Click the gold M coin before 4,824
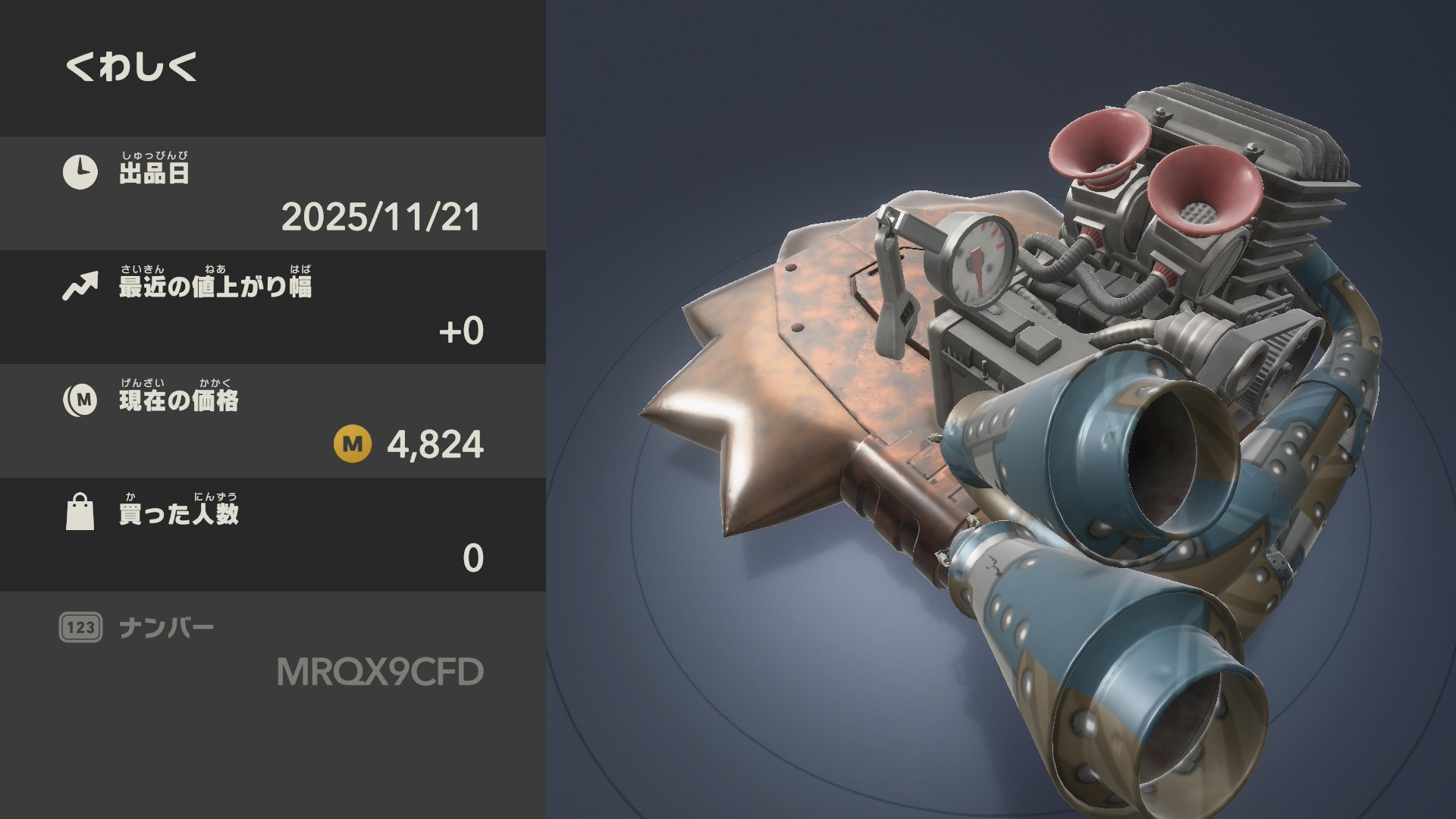The image size is (1456, 819). pos(353,444)
